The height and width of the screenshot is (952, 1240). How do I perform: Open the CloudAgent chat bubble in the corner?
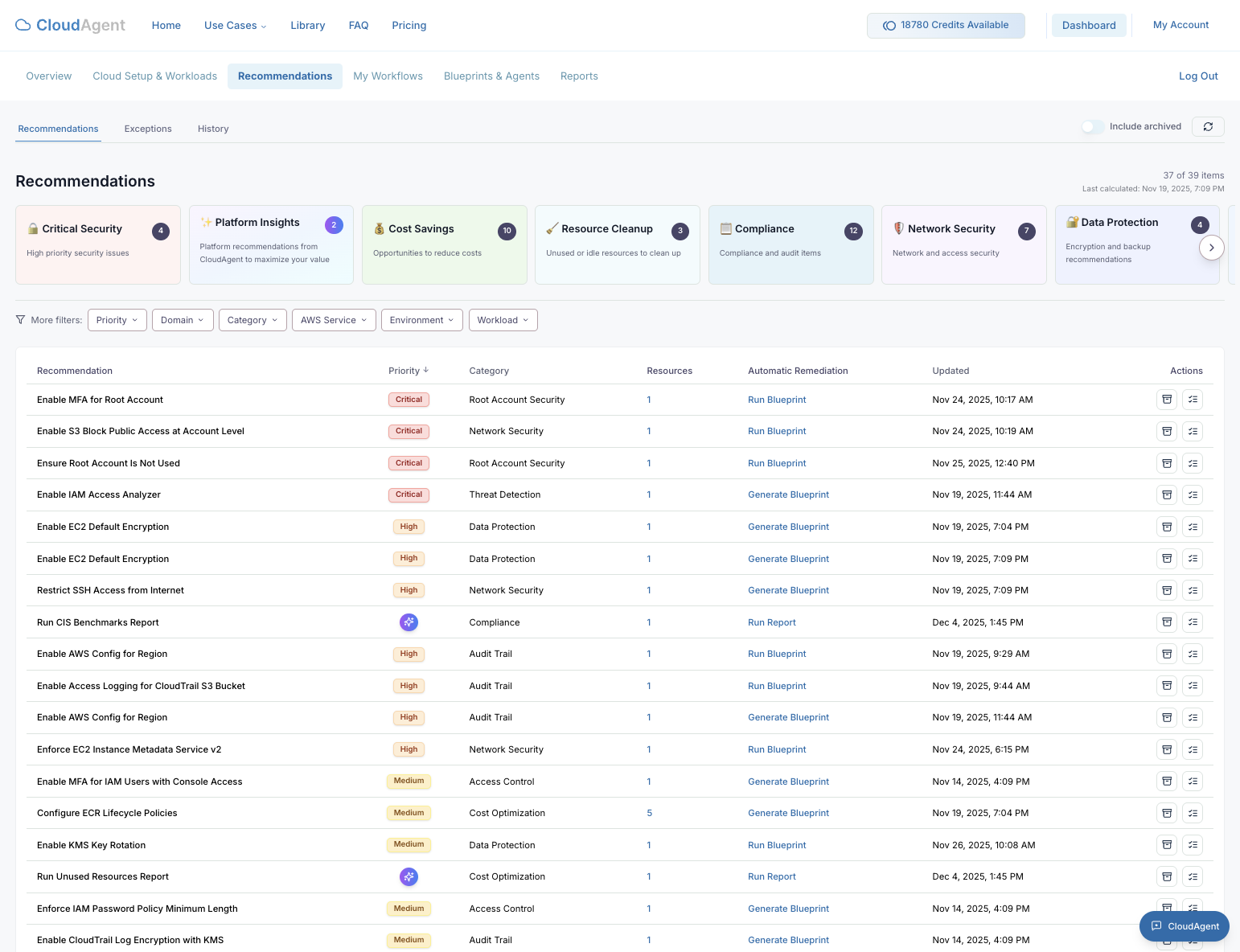[1184, 926]
